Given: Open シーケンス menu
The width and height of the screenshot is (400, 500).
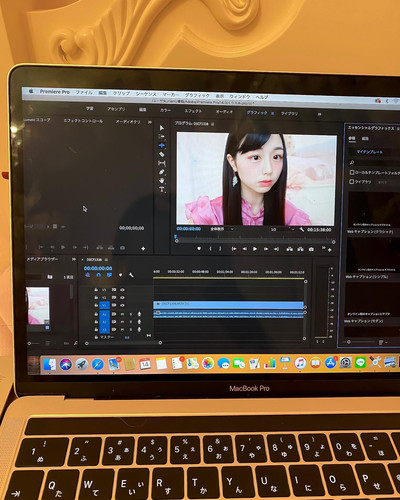Looking at the screenshot, I should tap(146, 94).
